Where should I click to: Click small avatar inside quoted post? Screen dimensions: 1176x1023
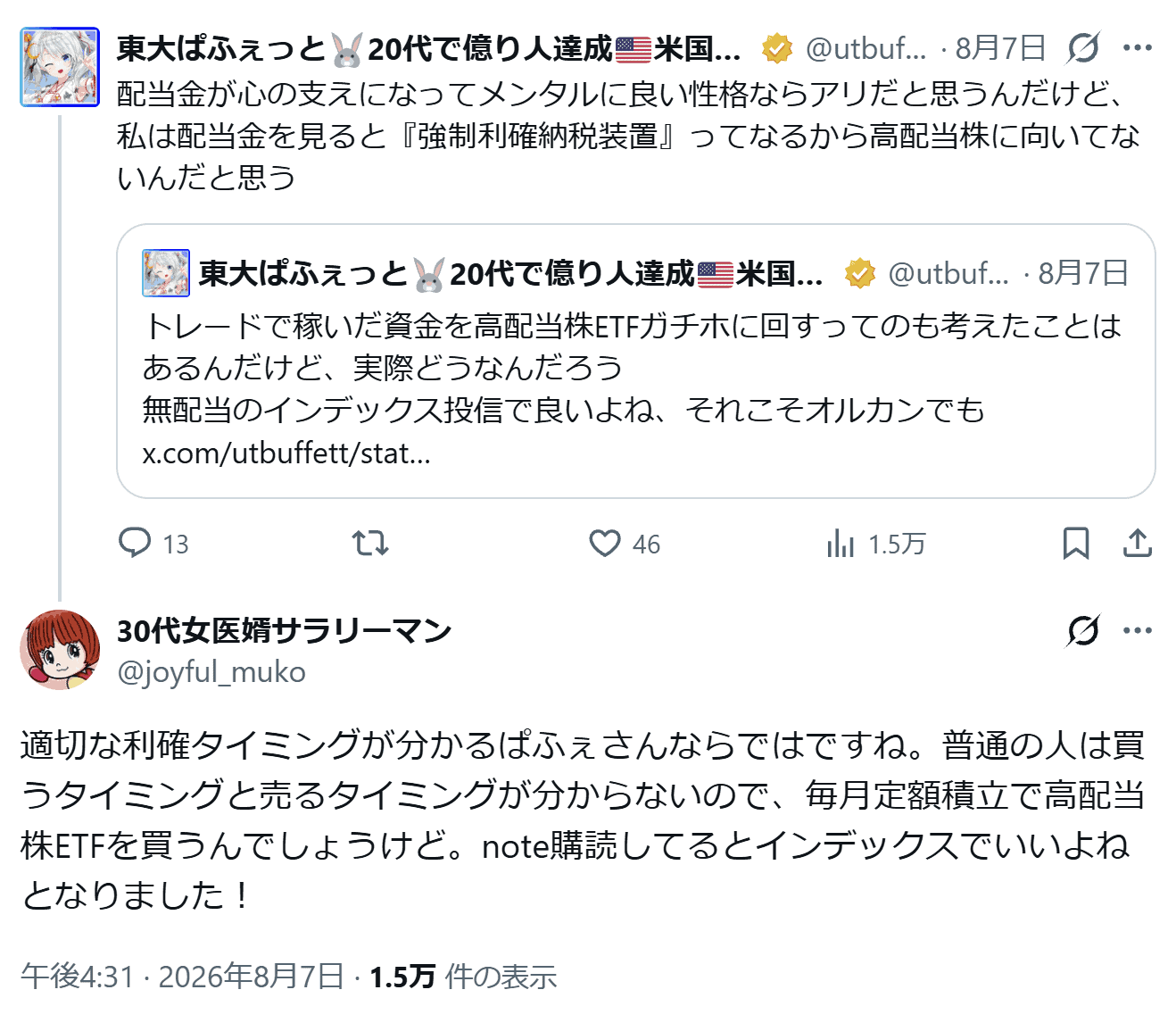[x=166, y=273]
